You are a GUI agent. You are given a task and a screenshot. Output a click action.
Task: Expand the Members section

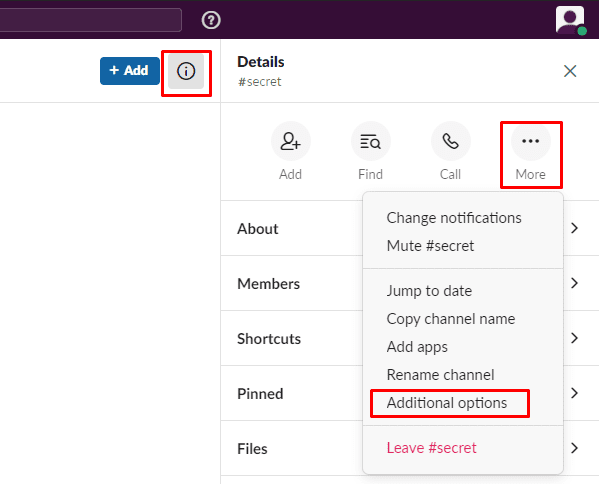410,284
